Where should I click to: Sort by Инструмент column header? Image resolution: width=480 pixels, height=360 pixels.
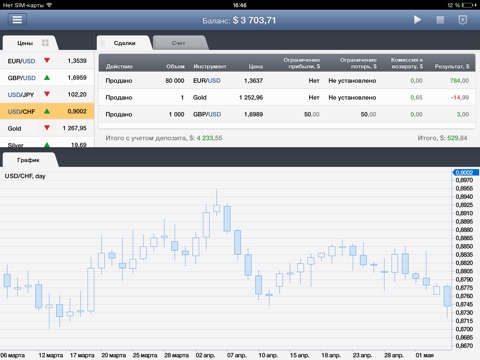(x=210, y=66)
